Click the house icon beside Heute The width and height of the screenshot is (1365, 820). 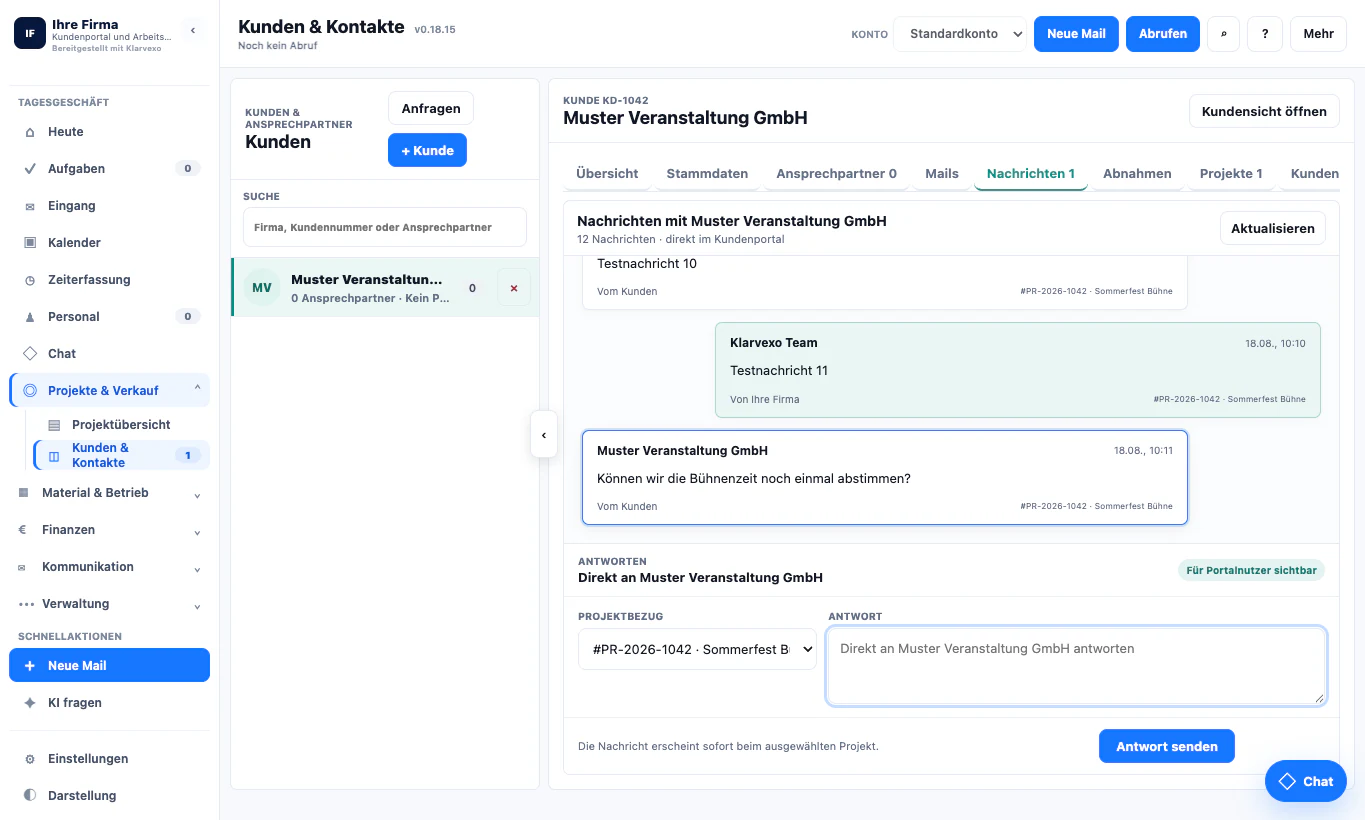click(x=30, y=132)
